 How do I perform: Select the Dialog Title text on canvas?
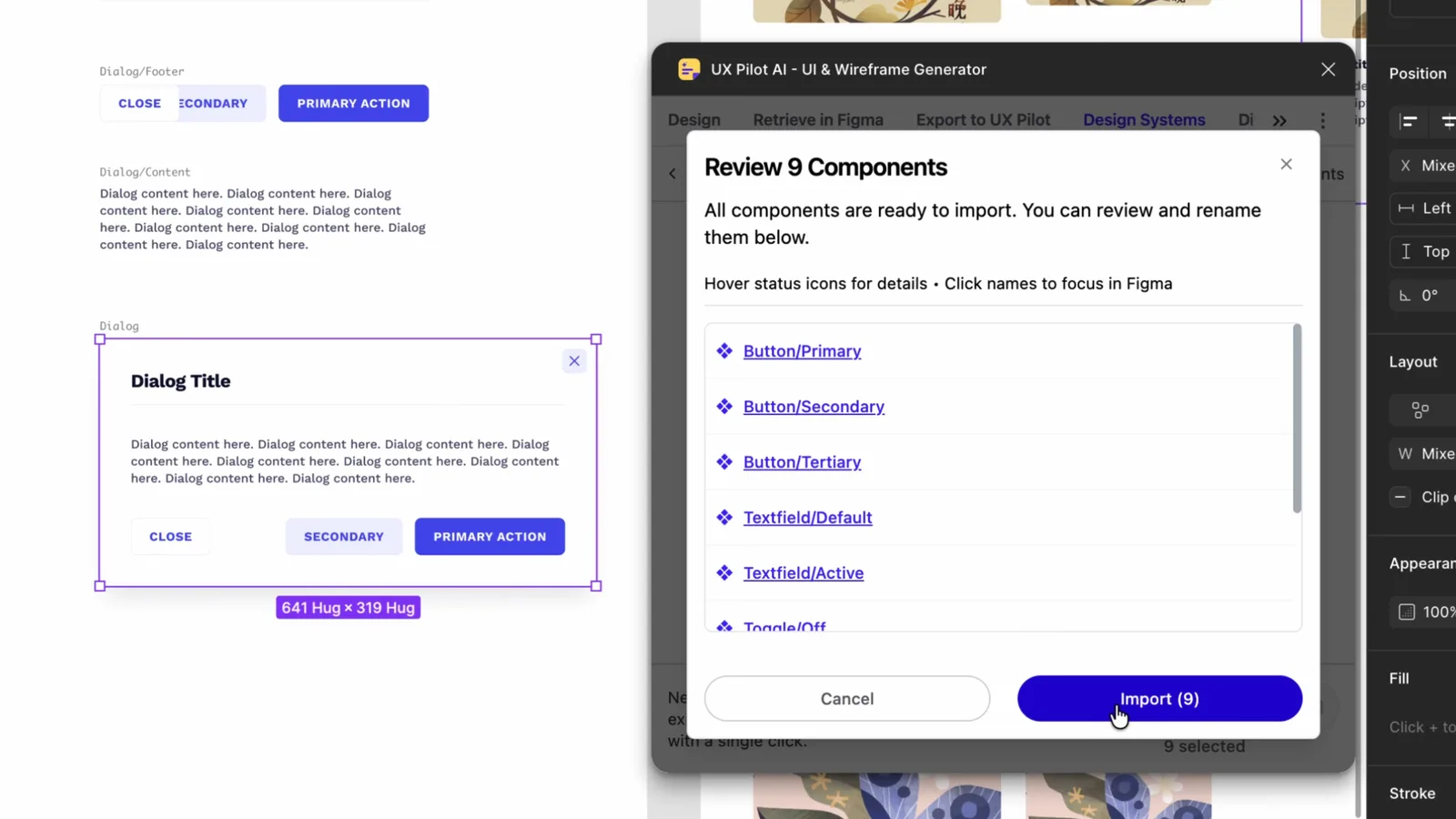[180, 381]
